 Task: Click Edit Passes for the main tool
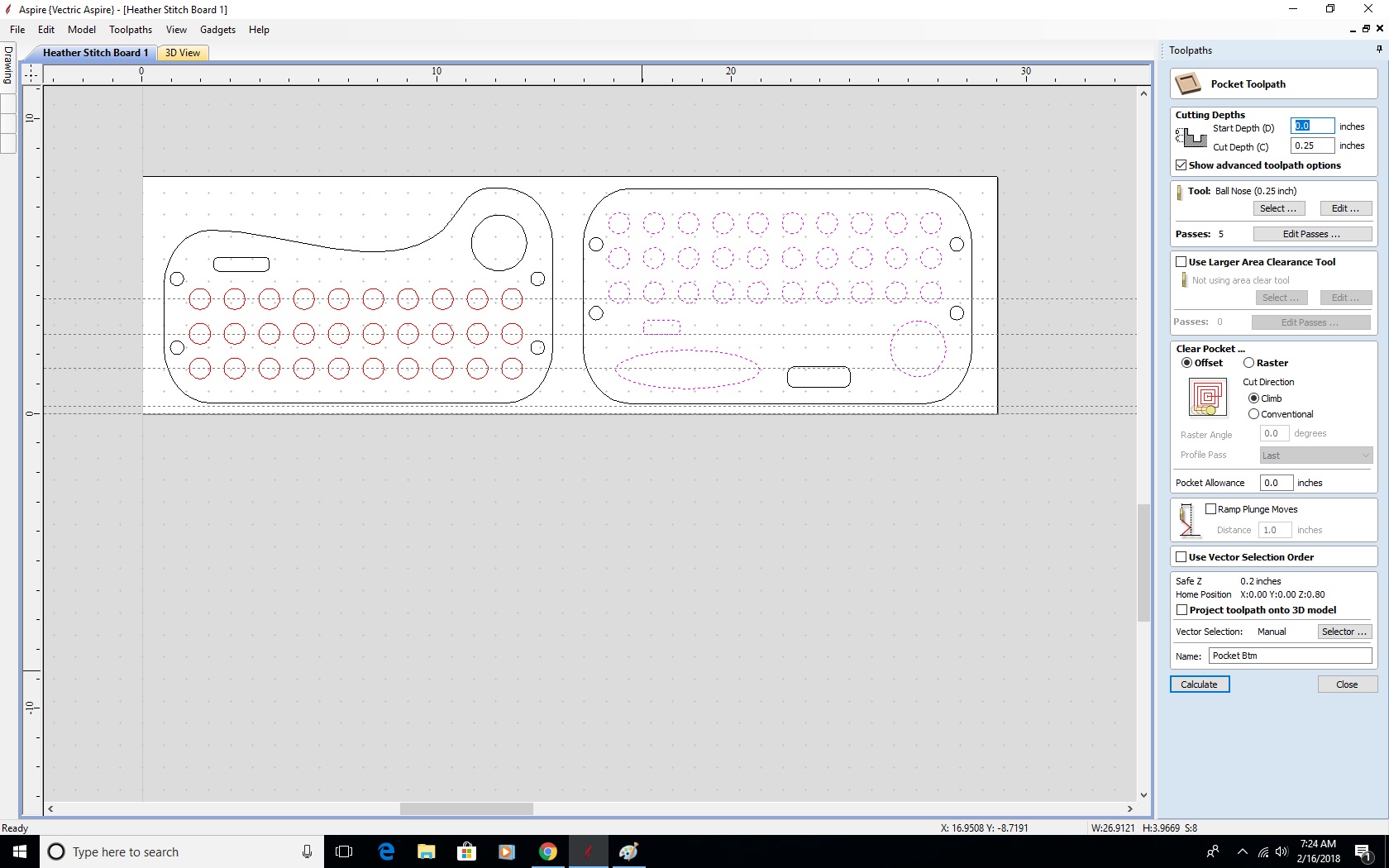1311,234
